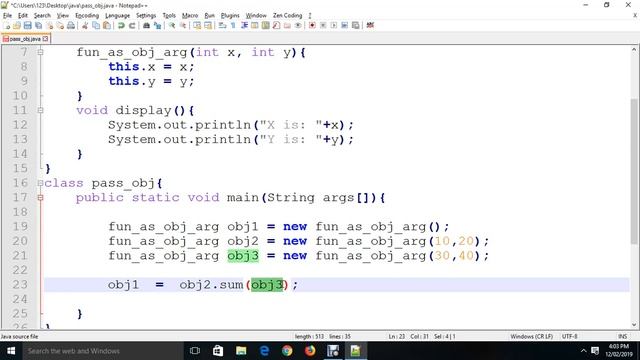The height and width of the screenshot is (360, 640).
Task: Click the Document Map toolbar icon
Action: [265, 25]
